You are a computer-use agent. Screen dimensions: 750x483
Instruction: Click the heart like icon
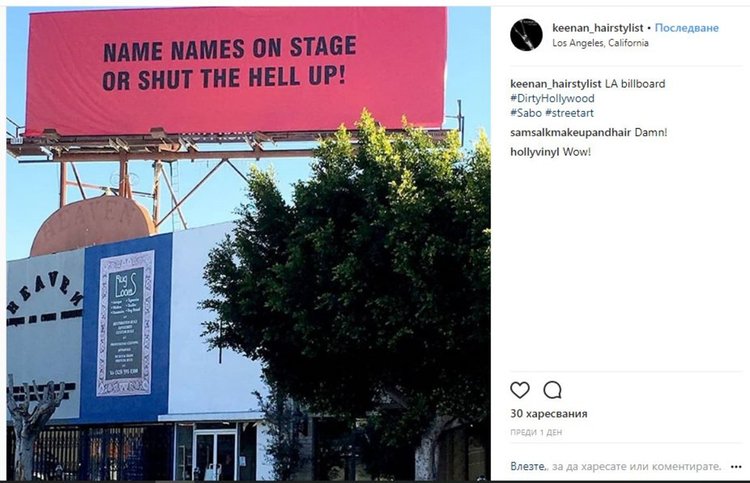click(520, 390)
